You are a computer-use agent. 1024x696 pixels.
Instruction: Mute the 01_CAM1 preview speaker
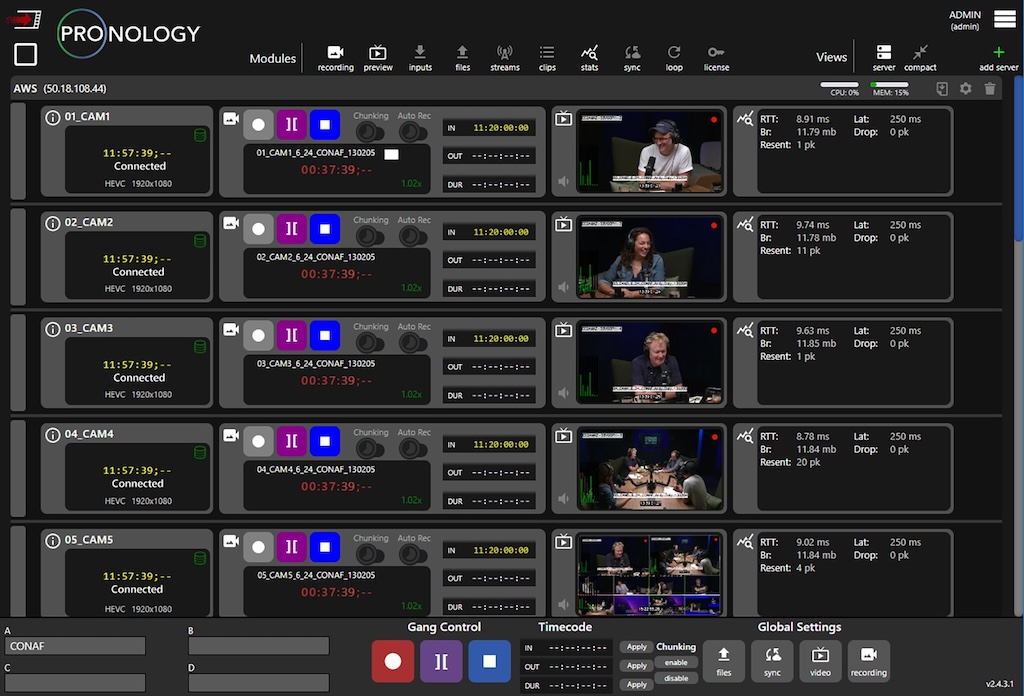click(x=563, y=181)
